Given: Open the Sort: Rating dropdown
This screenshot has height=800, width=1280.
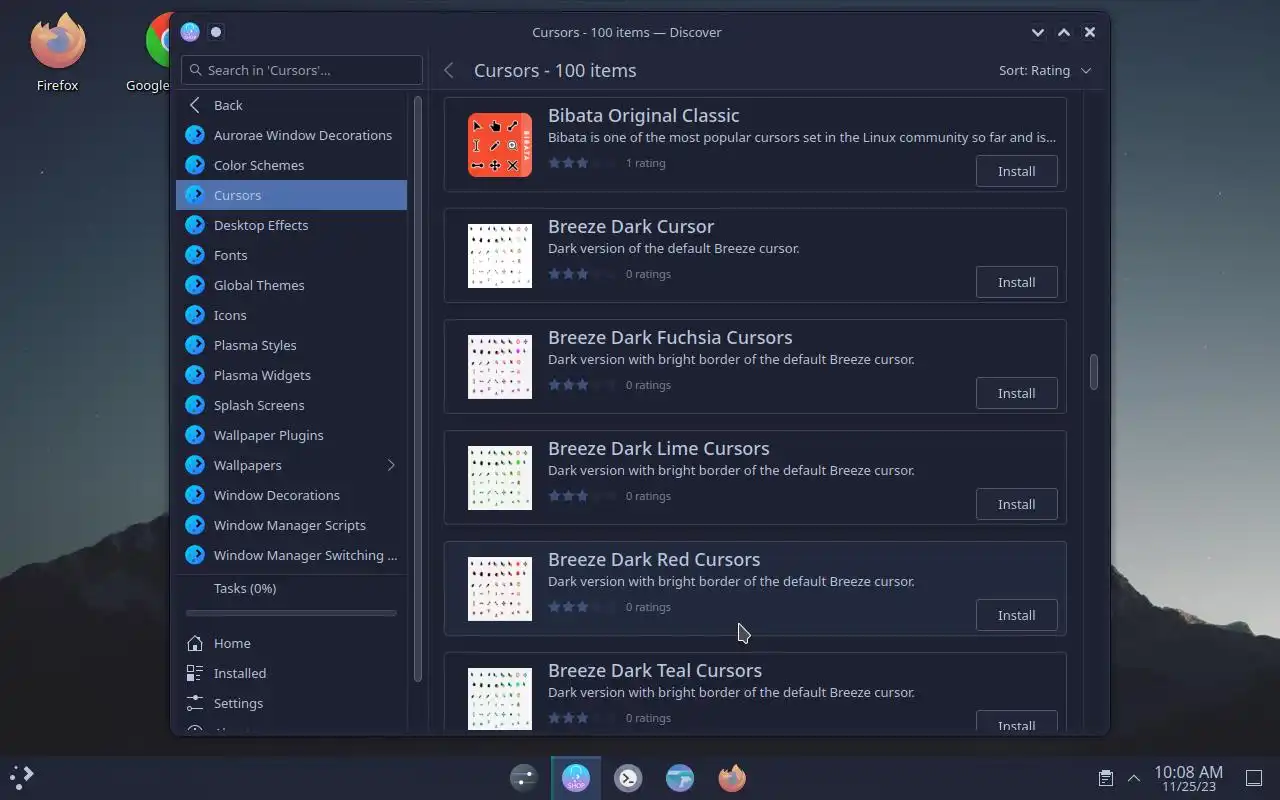Looking at the screenshot, I should (1045, 70).
